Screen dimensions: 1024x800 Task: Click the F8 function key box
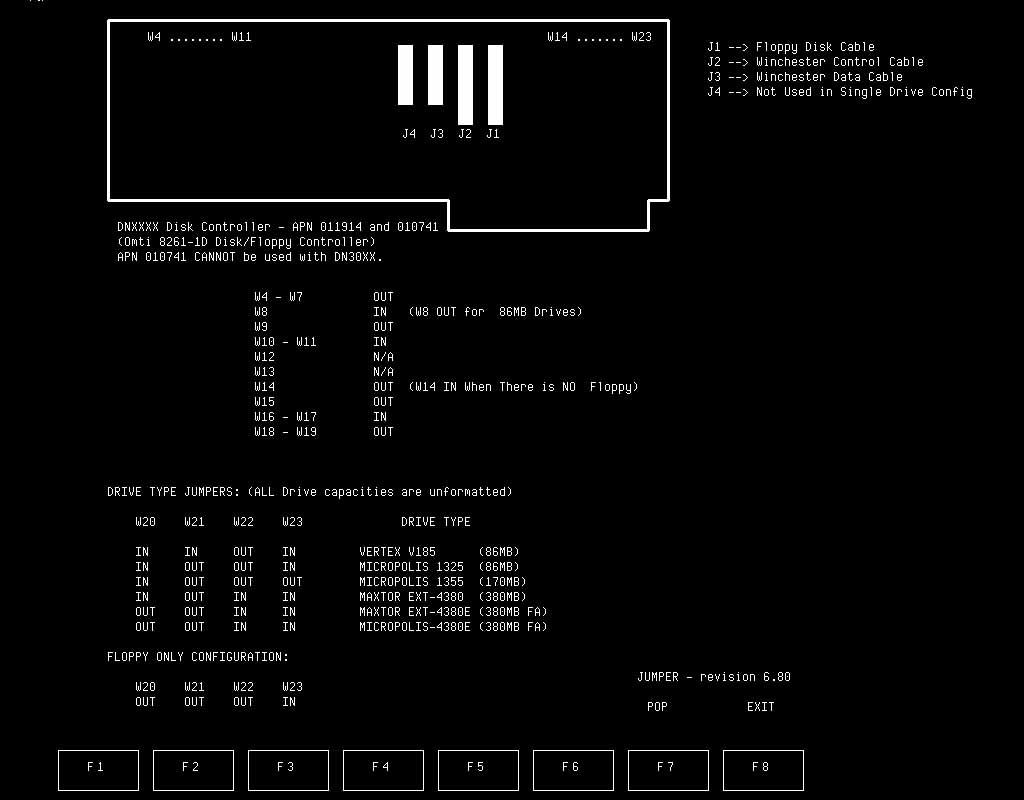[762, 769]
